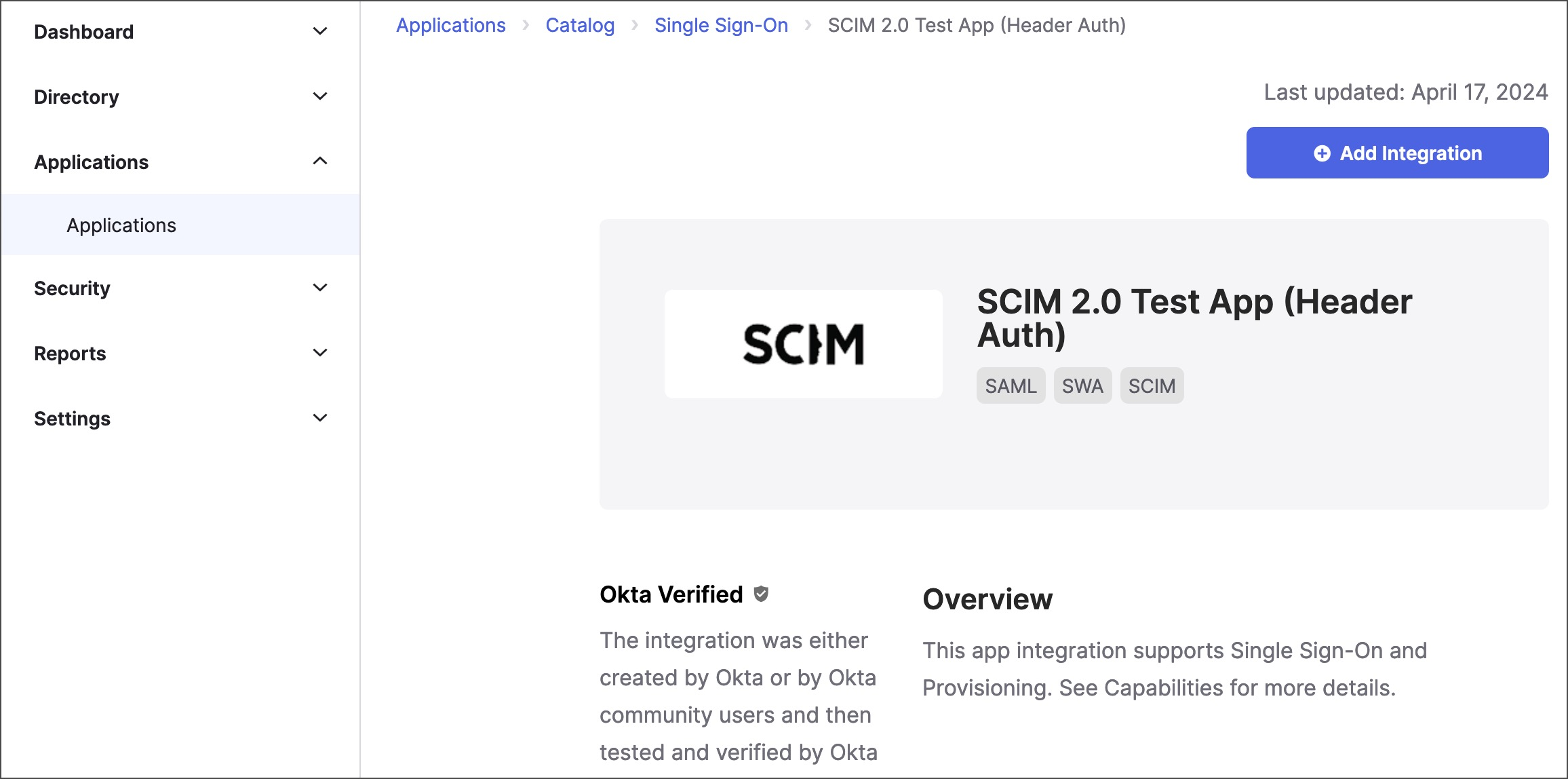Open the Reports sidebar menu
Screen dimensions: 1568x779
(x=70, y=354)
